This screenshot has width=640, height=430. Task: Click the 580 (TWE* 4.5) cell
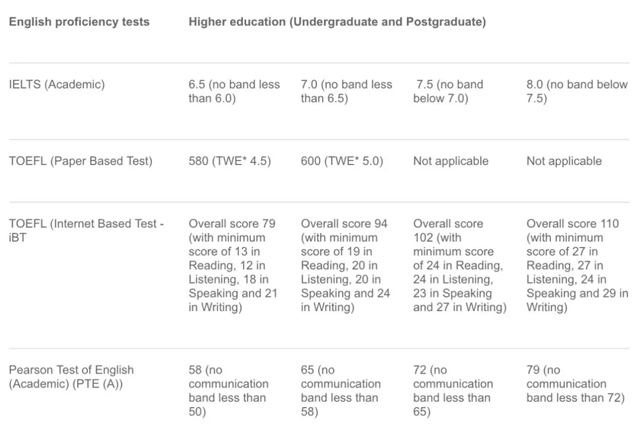(230, 161)
